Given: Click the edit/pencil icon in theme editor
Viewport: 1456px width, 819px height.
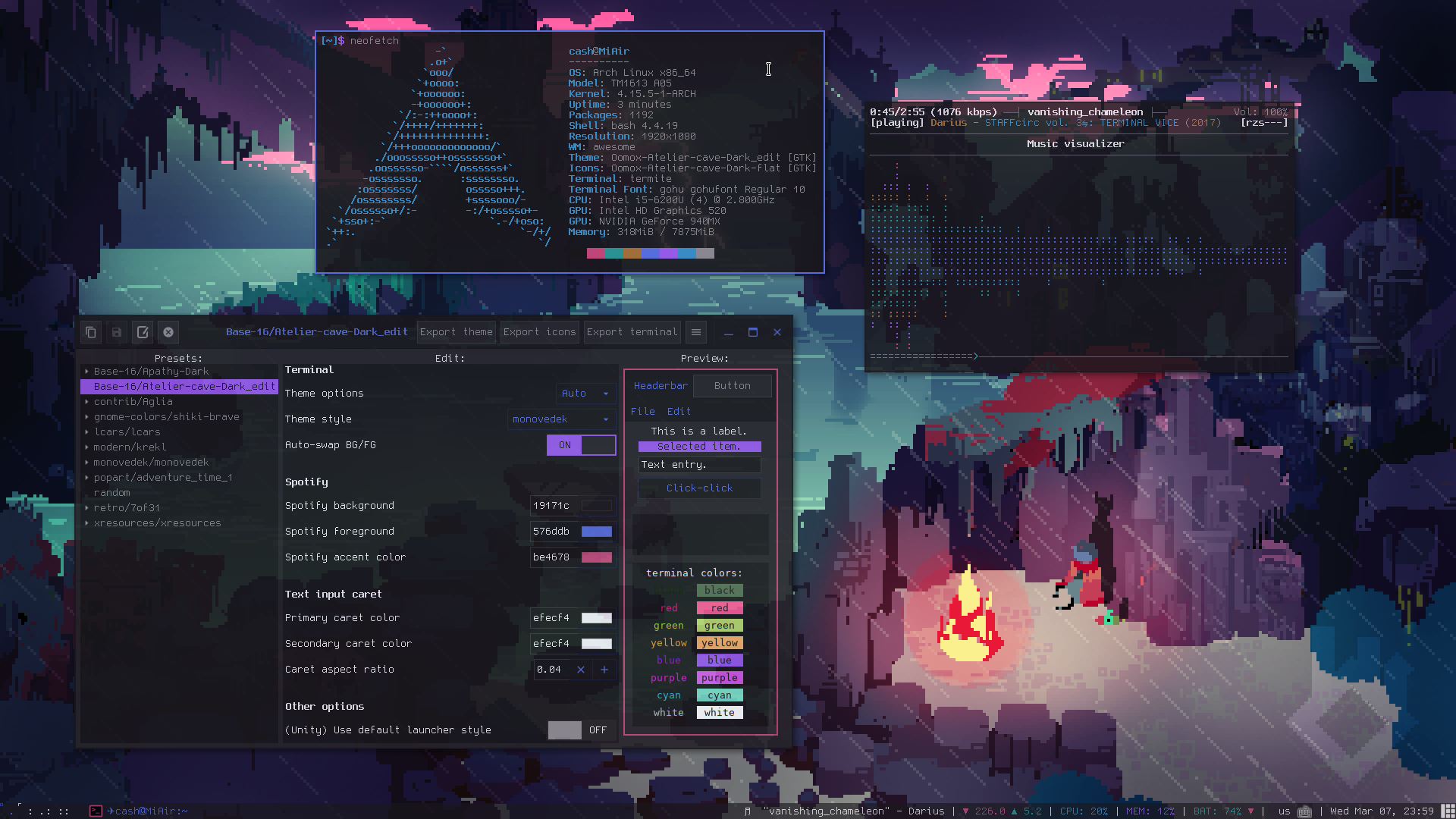Looking at the screenshot, I should coord(143,332).
